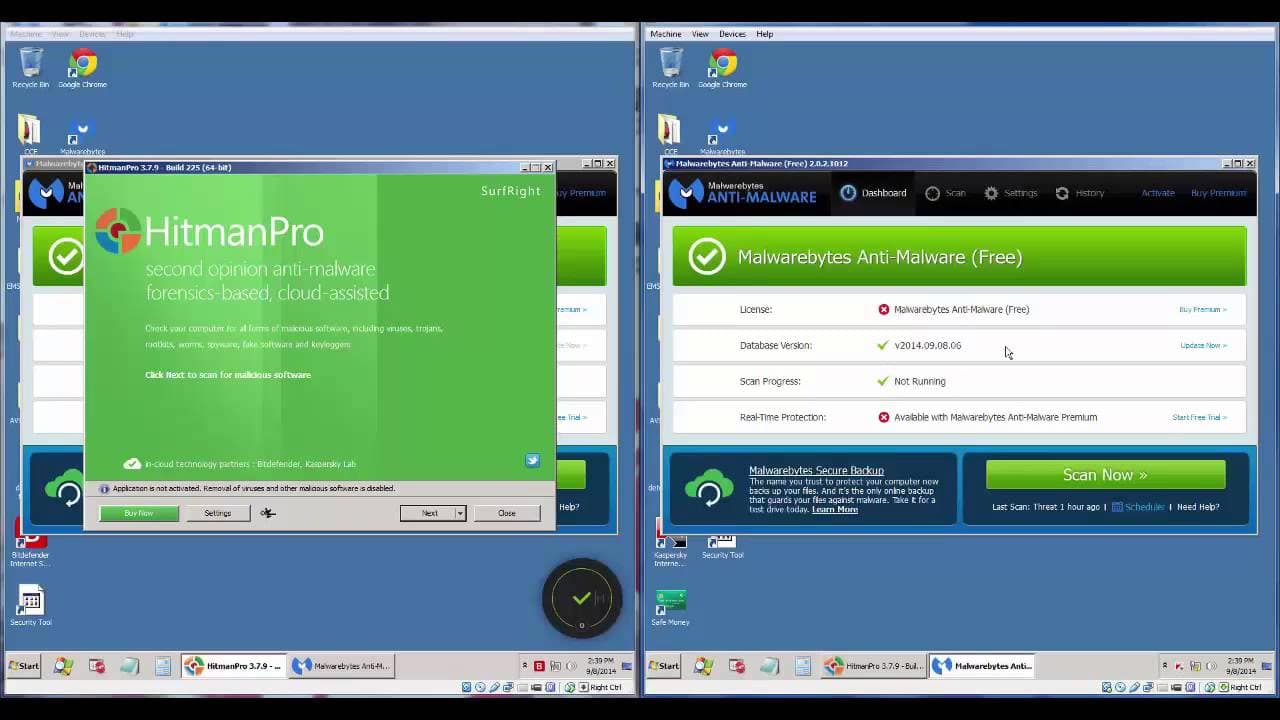Open Google Chrome on left VM desktop
Screen dimensions: 1280x720
82,68
